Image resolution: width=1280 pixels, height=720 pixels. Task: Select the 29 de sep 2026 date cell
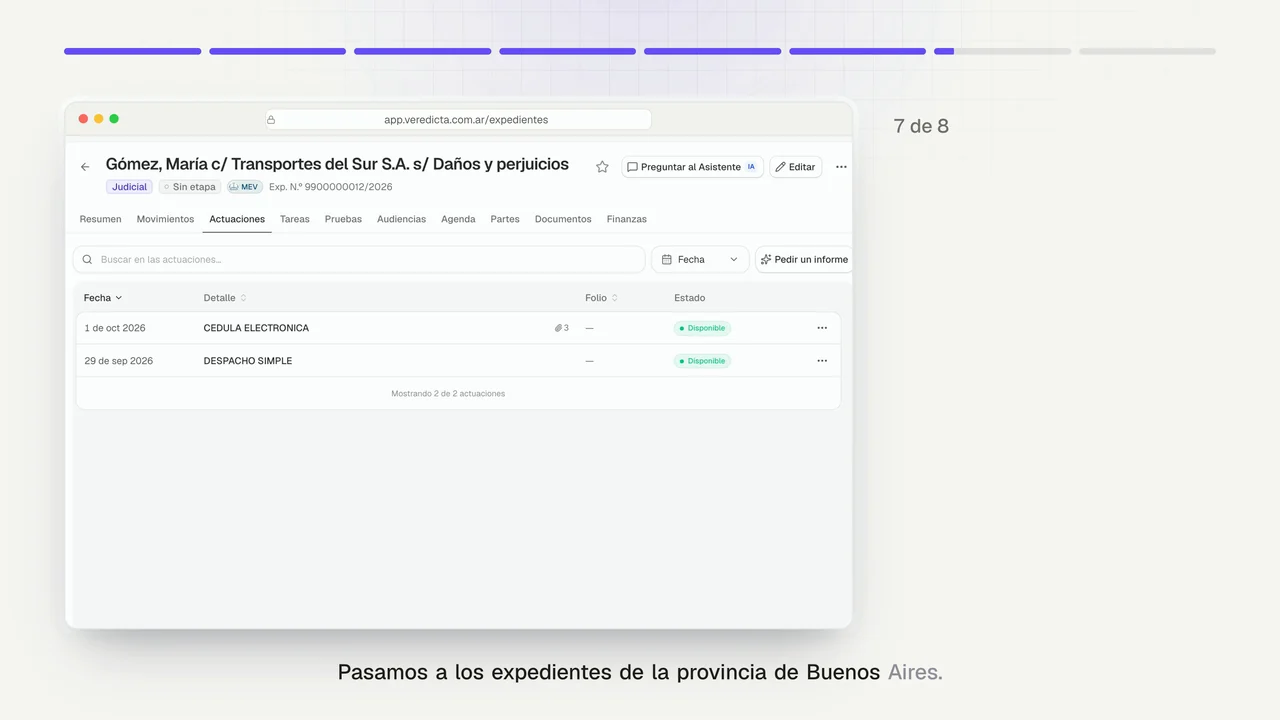(x=119, y=361)
